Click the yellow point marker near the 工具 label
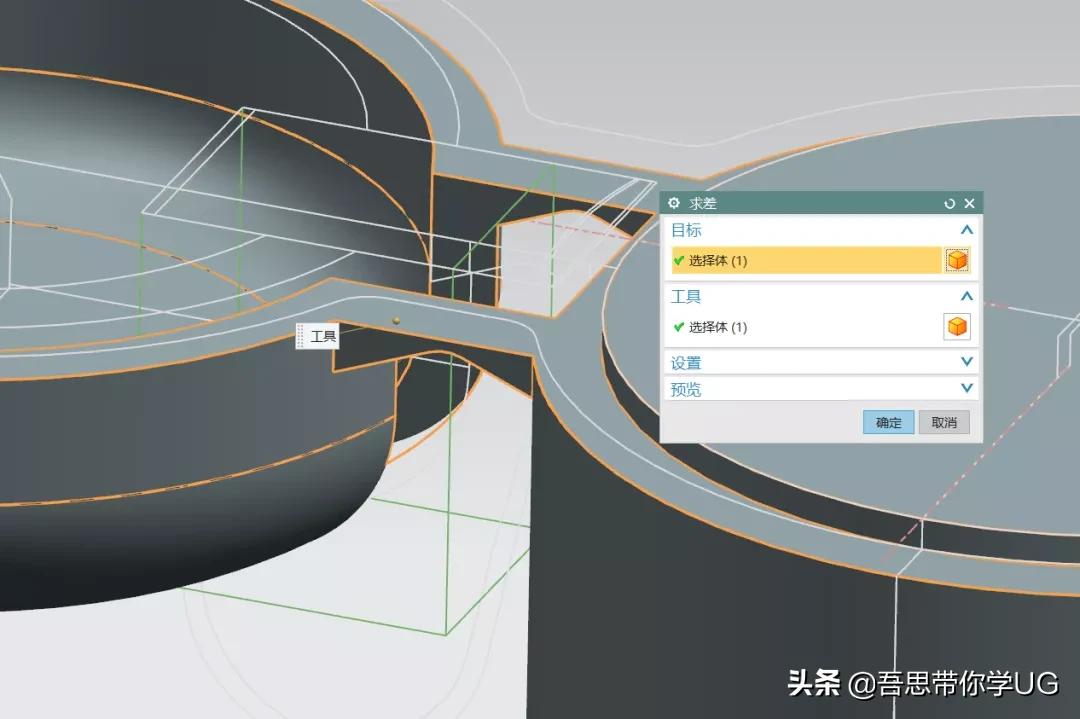The image size is (1080, 719). click(397, 320)
